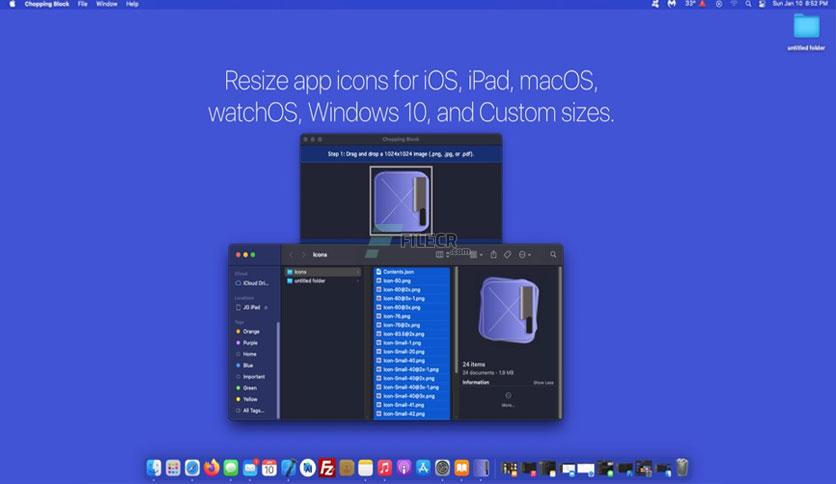This screenshot has width=836, height=484.
Task: Select the Icon-Small-20.png file
Action: pyautogui.click(x=412, y=352)
